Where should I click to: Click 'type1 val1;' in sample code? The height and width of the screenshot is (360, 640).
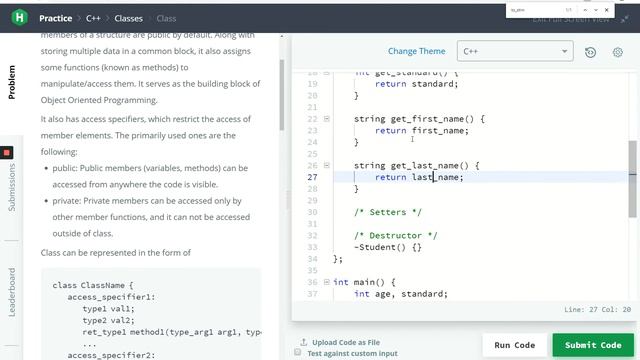108,309
